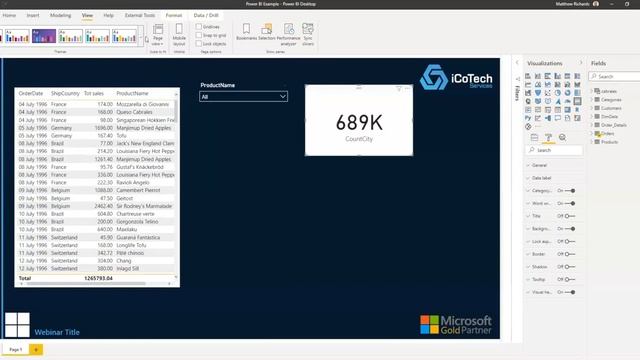
Task: Expand the themes gallery arrow
Action: point(141,36)
